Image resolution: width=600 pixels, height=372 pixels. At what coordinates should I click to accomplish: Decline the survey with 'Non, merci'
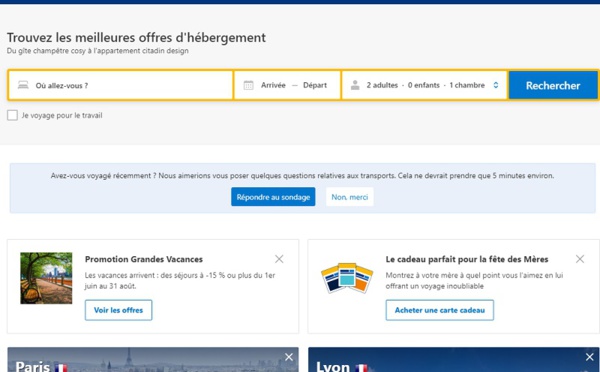pyautogui.click(x=349, y=197)
